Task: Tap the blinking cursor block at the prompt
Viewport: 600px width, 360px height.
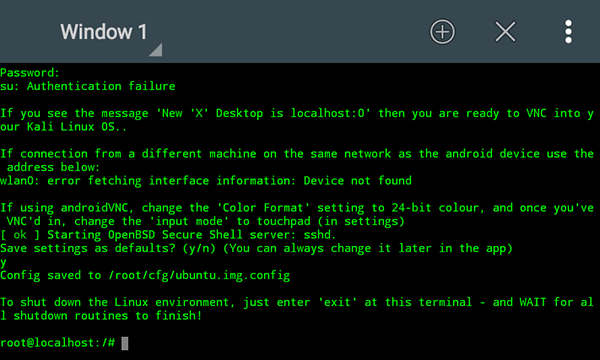Action: click(x=125, y=343)
